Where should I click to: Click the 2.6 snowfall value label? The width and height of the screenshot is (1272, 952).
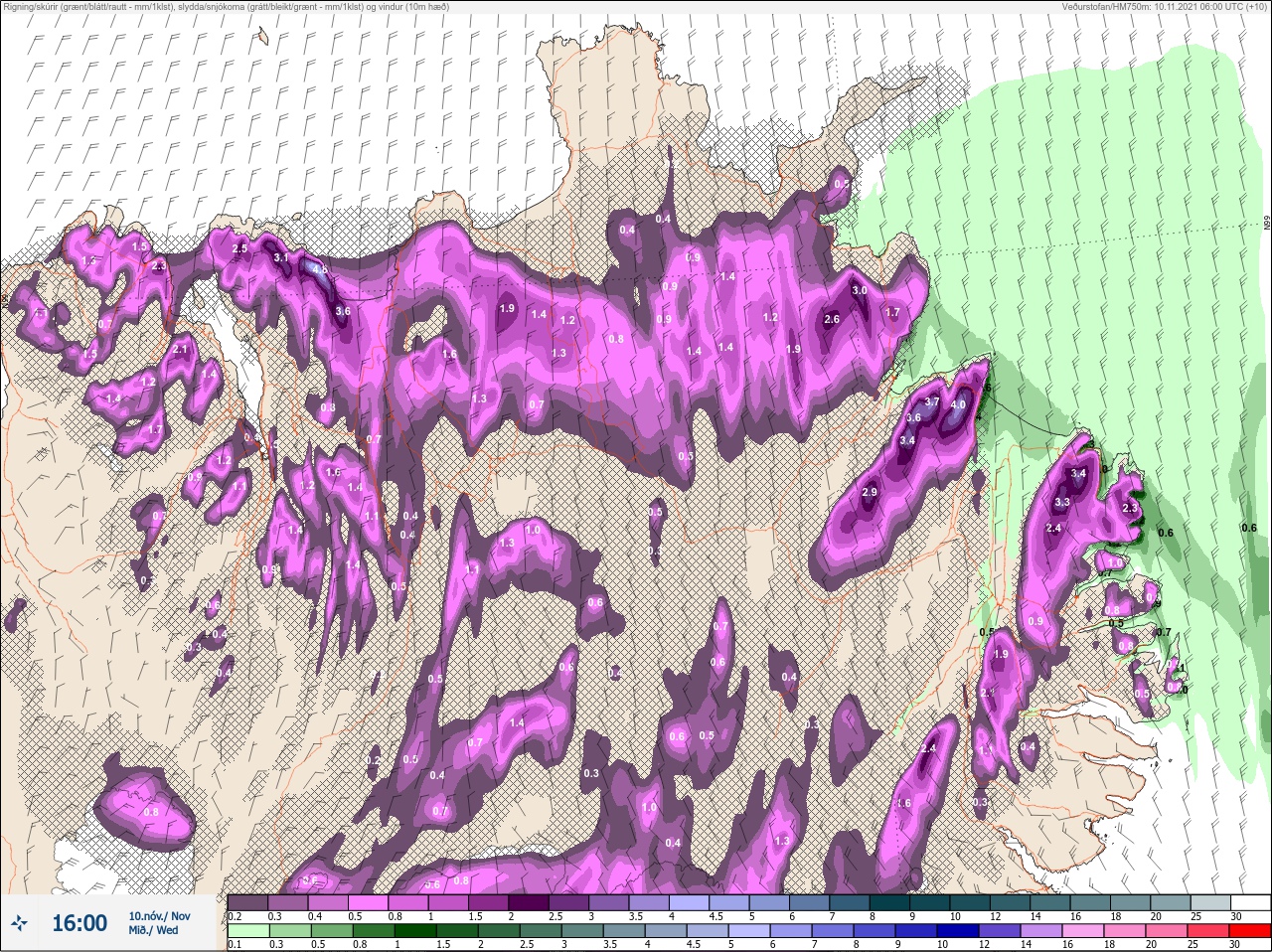(832, 320)
